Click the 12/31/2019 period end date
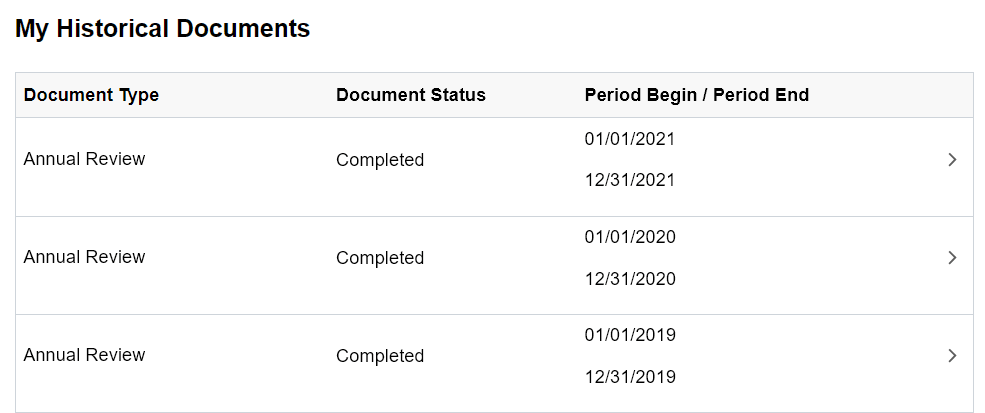 click(630, 377)
